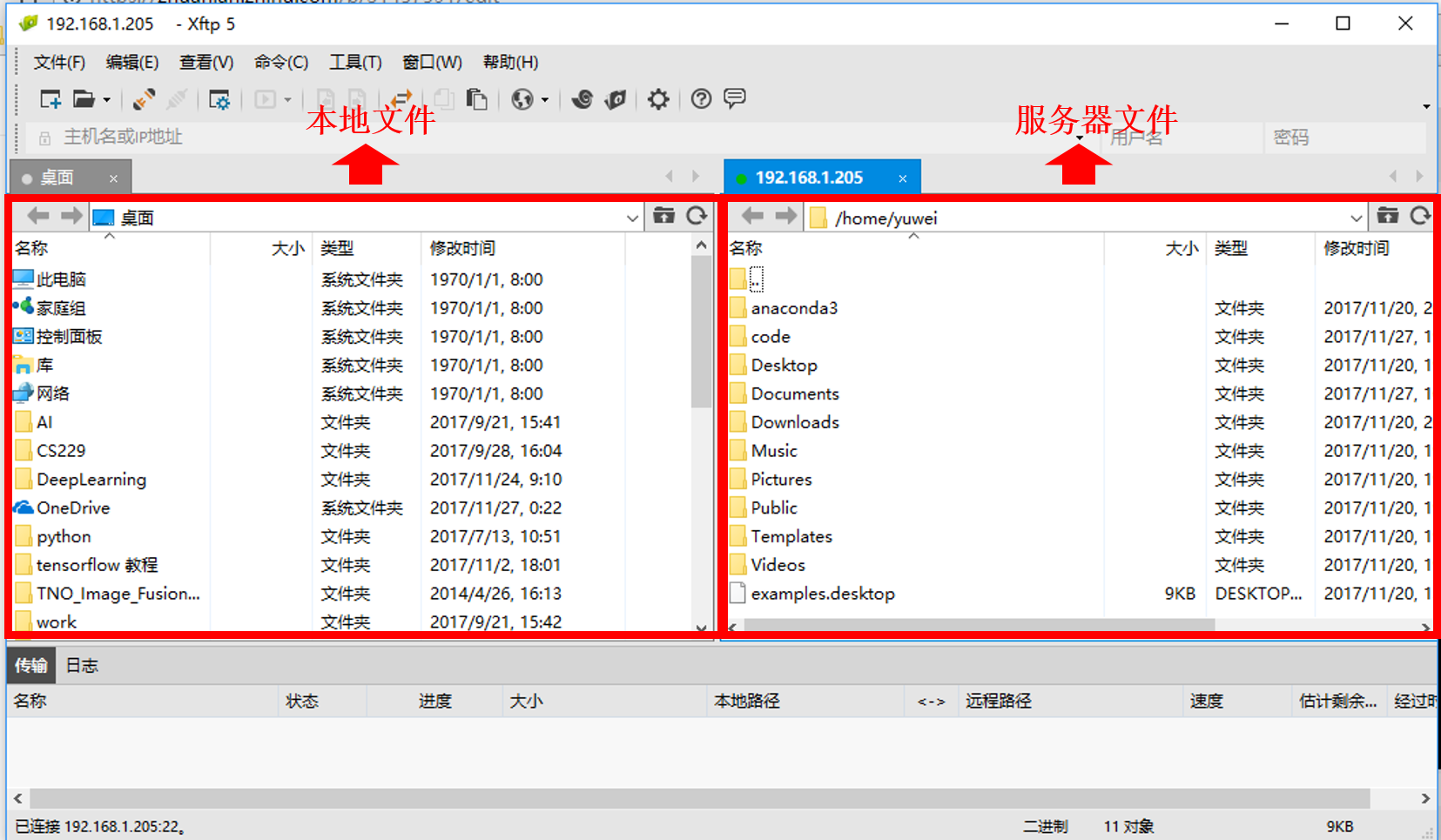
Task: Select the settings gear icon
Action: [657, 98]
